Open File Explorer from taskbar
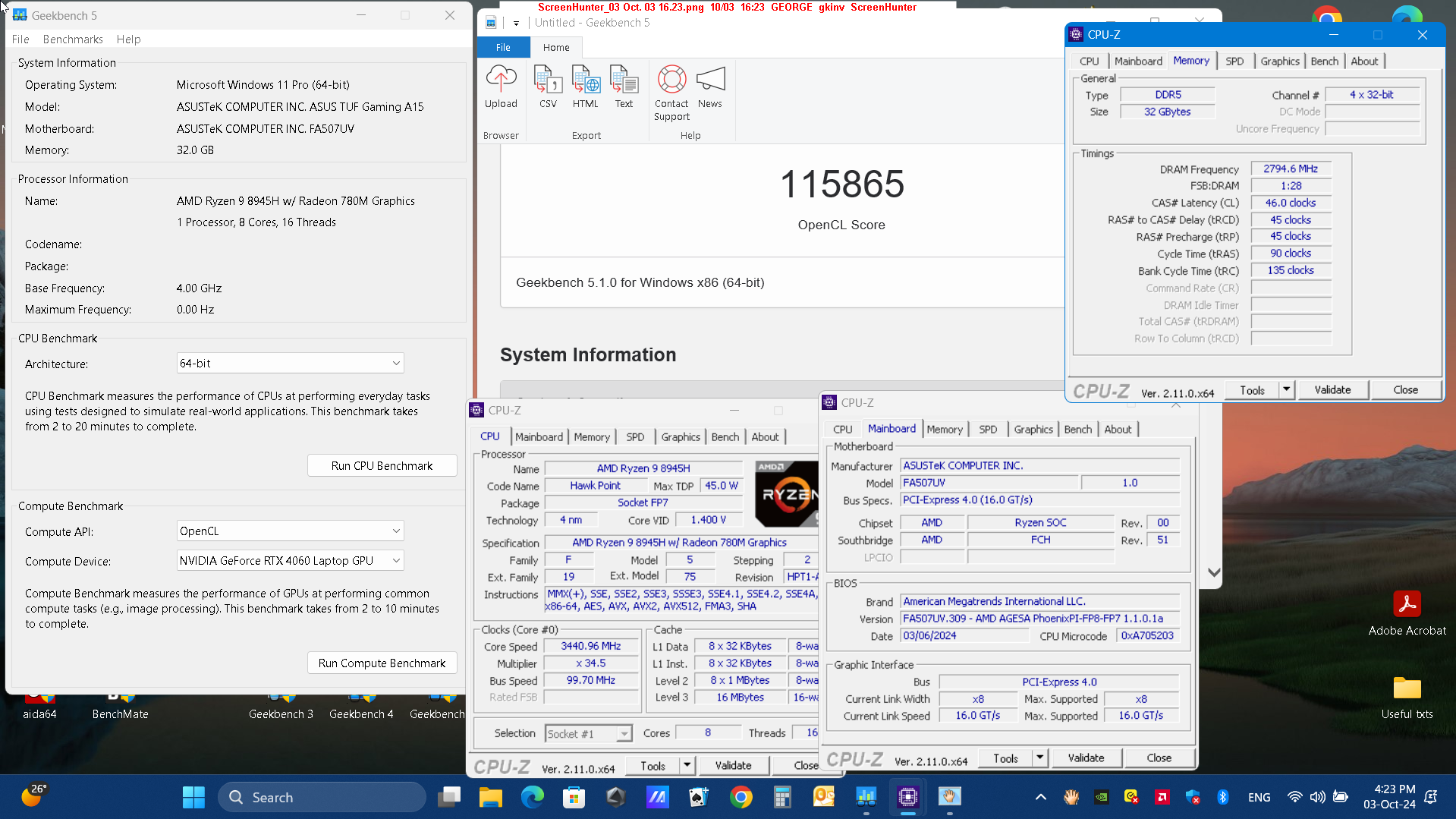 coord(490,797)
